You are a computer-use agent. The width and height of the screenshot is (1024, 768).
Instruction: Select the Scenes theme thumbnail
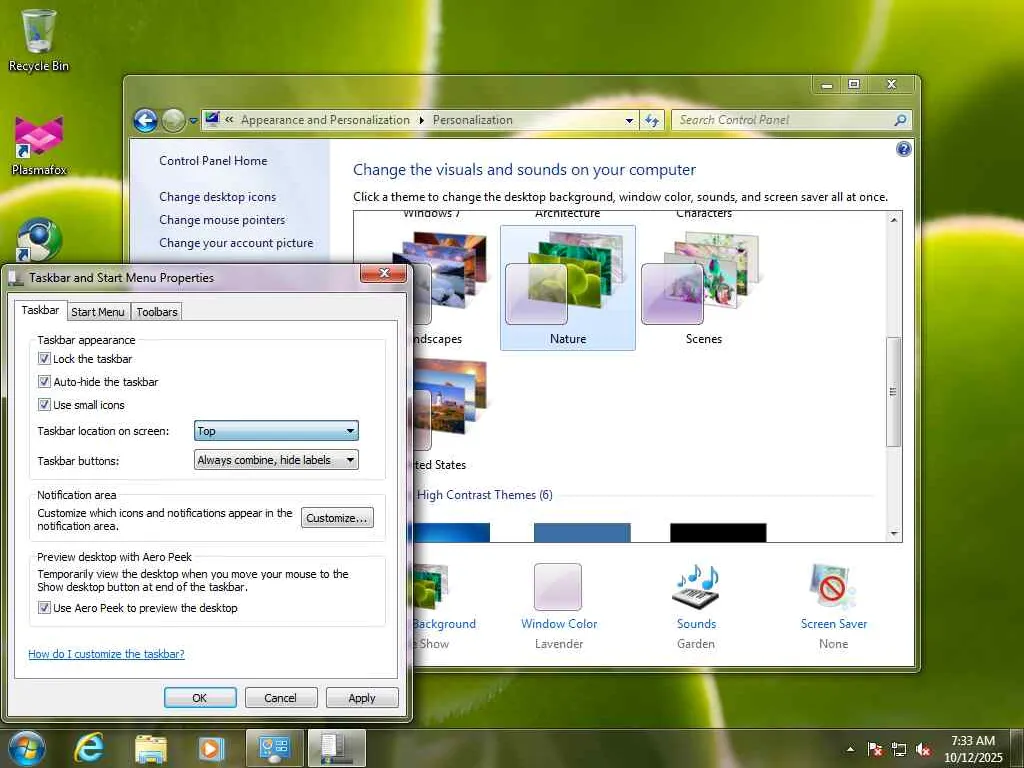point(703,288)
